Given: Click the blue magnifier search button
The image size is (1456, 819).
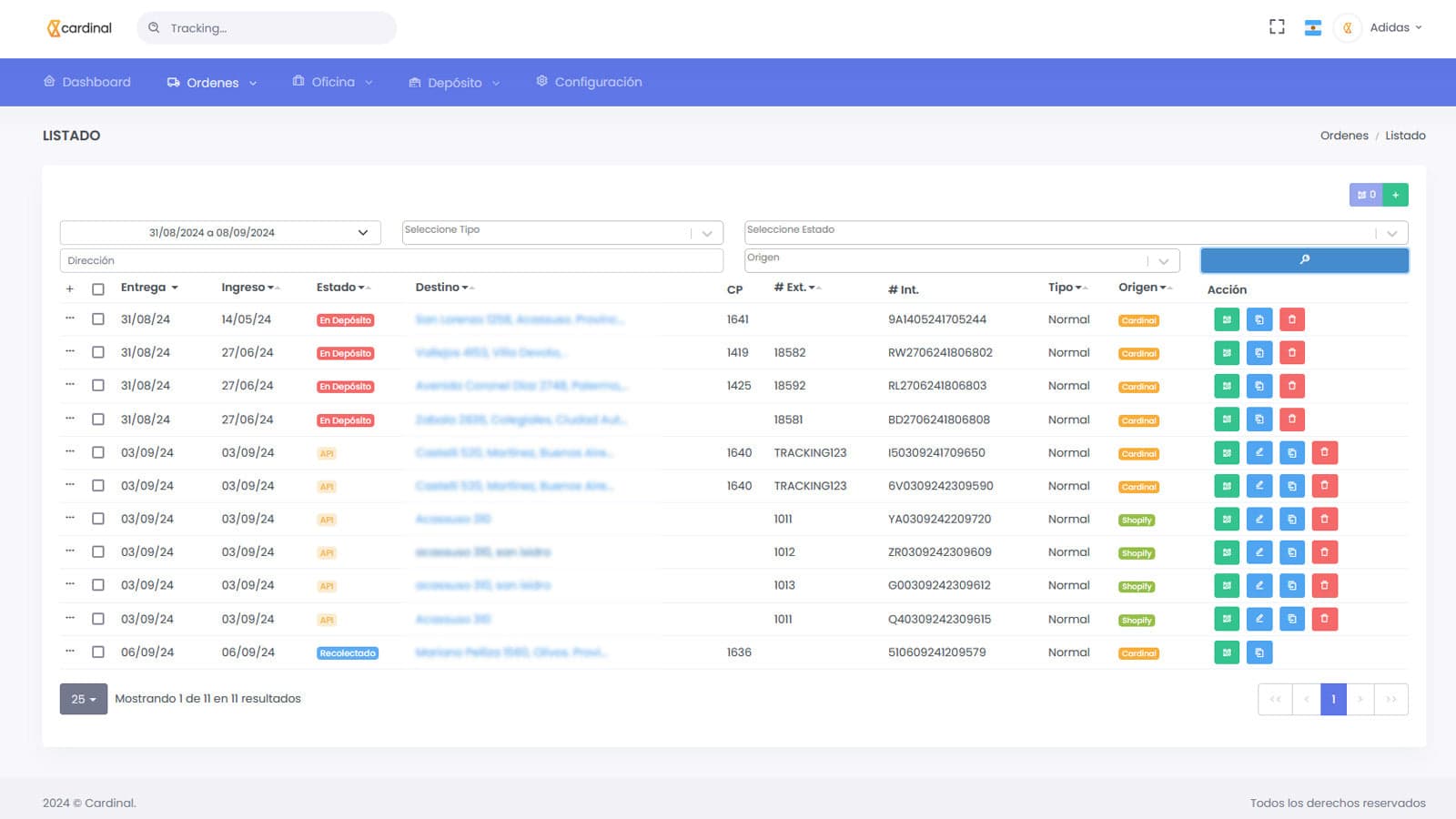Looking at the screenshot, I should 1304,260.
